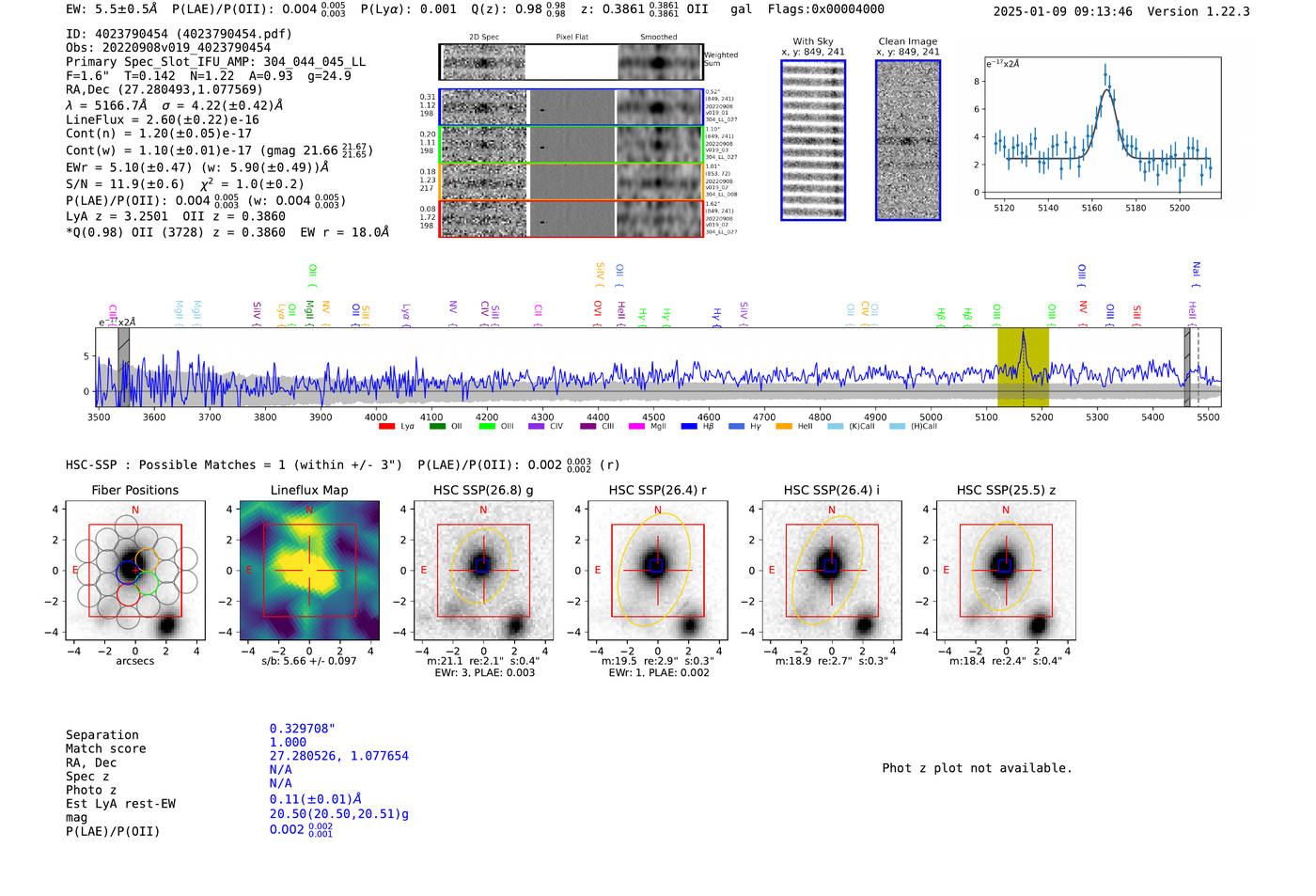The height and width of the screenshot is (896, 1316).
Task: Click the 'LineFlux = 2.60(±0.22)e-16' line
Action: (163, 120)
